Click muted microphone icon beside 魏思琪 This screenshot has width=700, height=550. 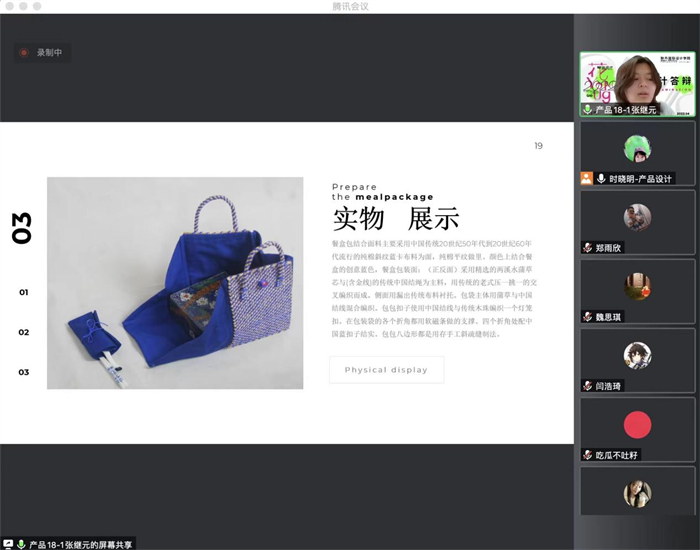click(587, 317)
